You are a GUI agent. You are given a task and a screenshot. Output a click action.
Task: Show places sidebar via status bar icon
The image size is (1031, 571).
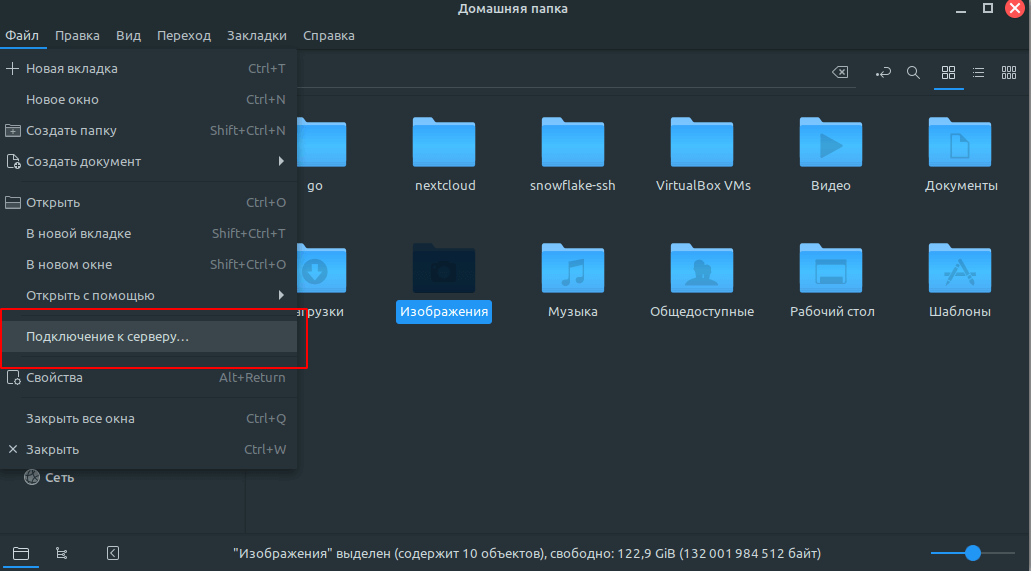point(21,553)
